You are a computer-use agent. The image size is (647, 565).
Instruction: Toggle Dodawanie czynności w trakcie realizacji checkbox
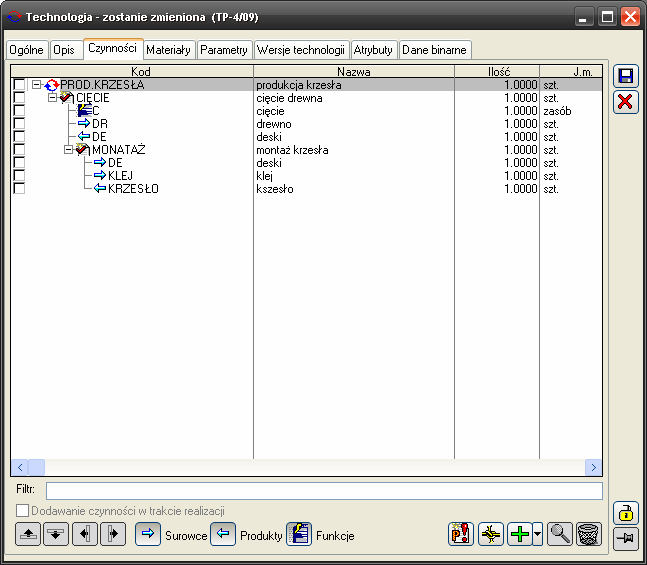click(x=22, y=511)
